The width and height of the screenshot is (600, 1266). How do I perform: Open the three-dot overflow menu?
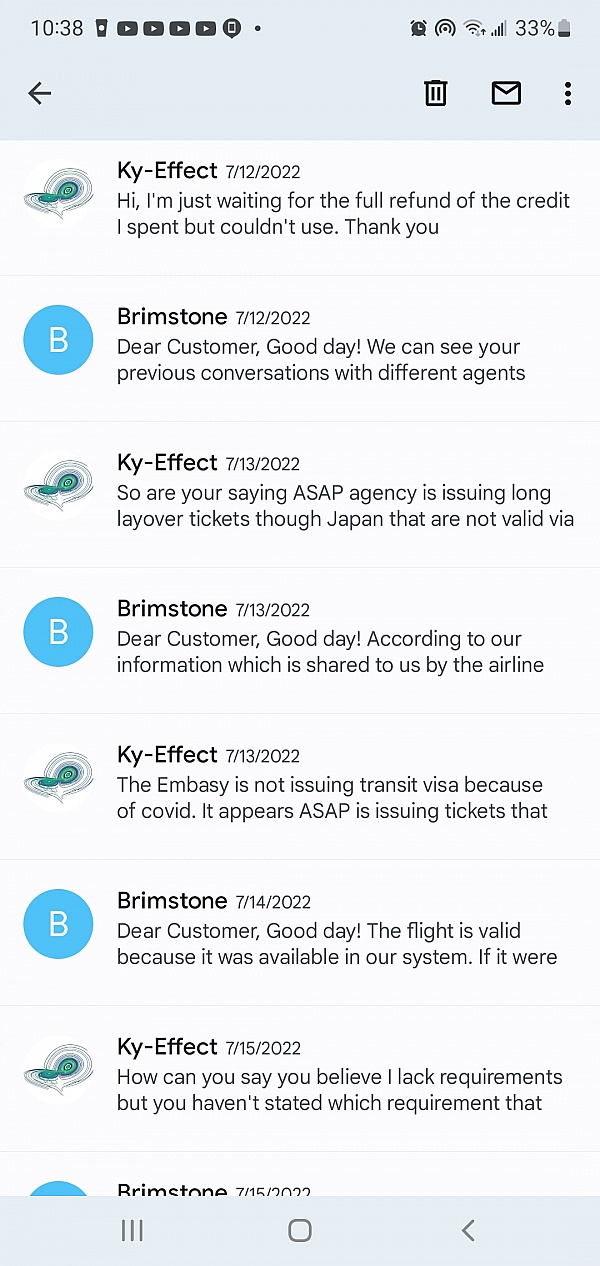567,93
